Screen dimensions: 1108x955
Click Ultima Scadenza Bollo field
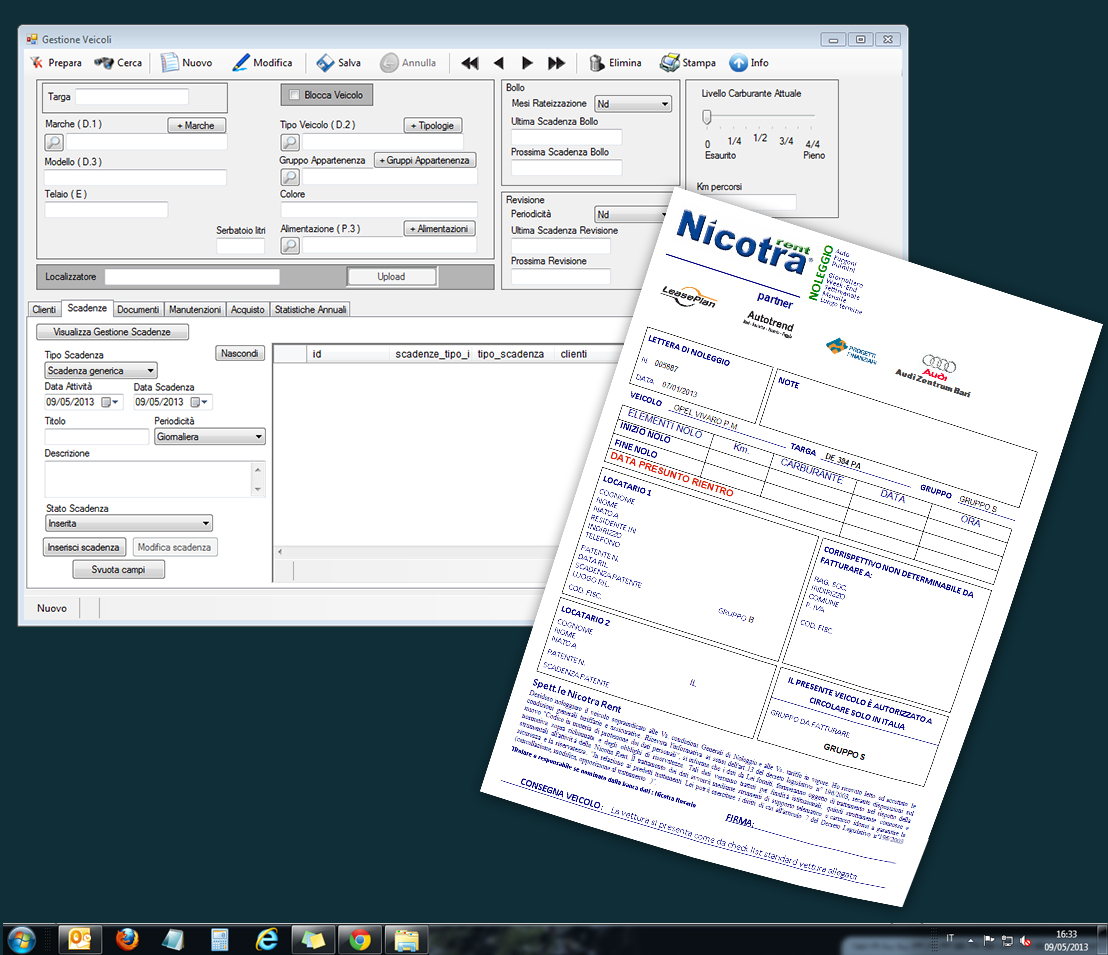(x=567, y=137)
